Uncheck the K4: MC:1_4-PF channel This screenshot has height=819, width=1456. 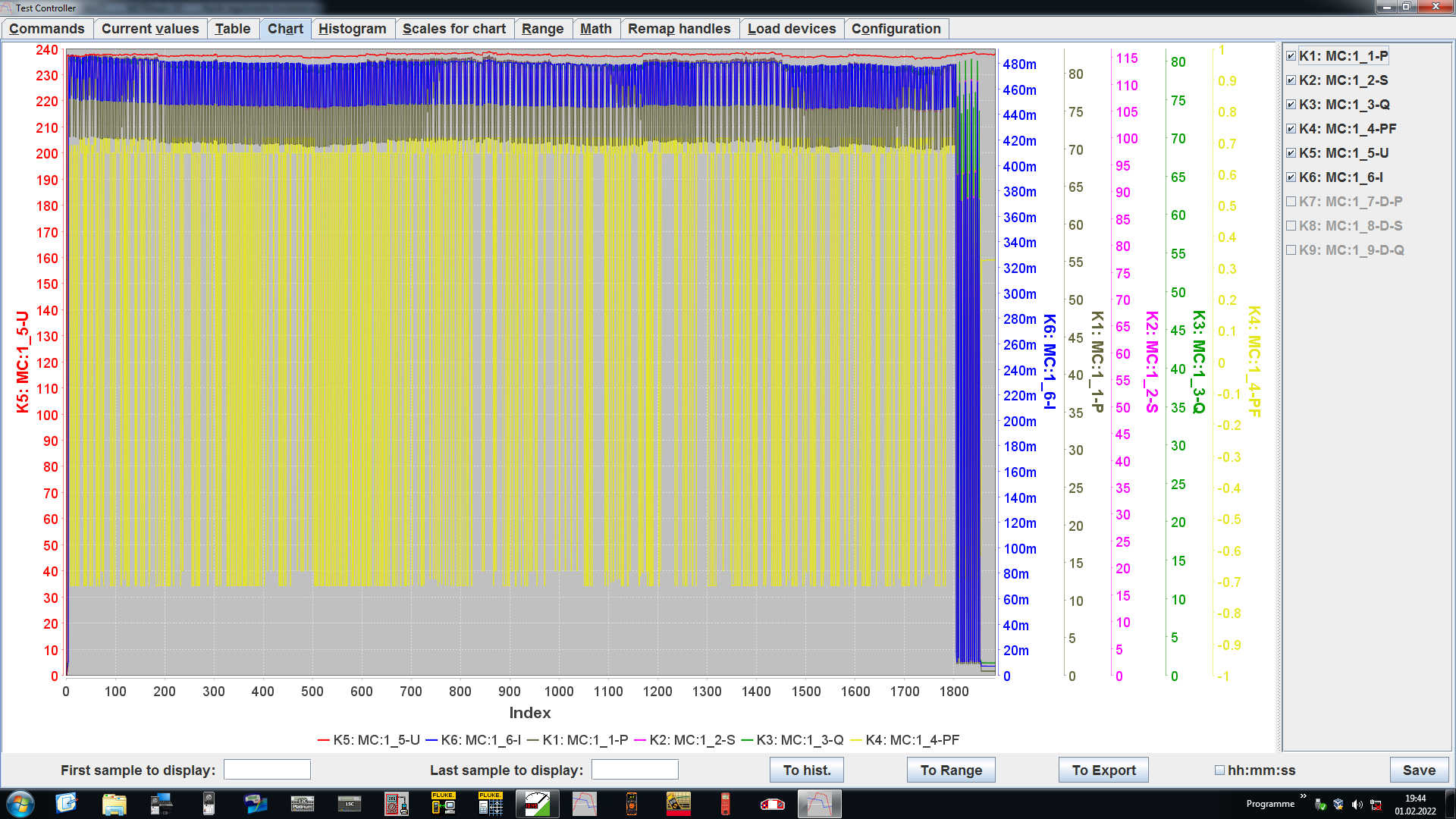1291,129
